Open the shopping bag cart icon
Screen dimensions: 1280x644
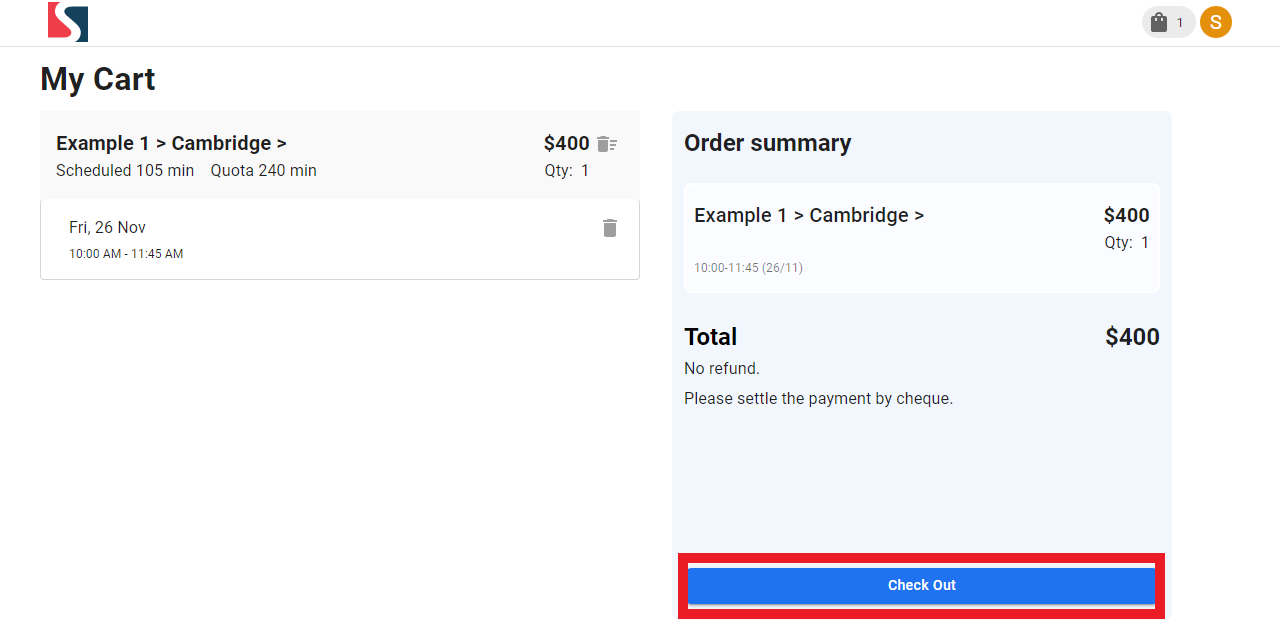pos(1159,22)
